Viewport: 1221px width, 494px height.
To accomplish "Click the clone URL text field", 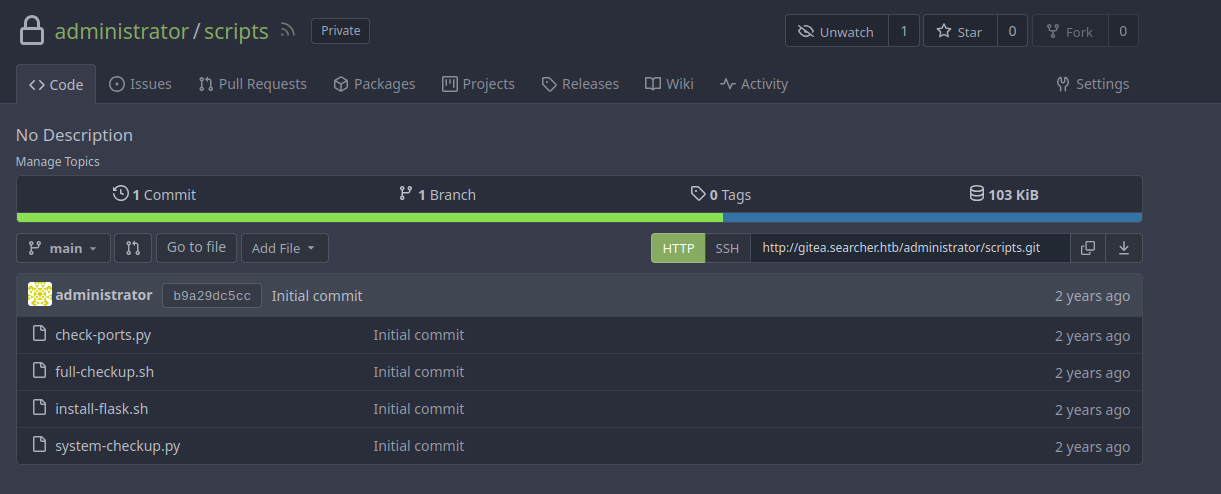I will coord(909,248).
